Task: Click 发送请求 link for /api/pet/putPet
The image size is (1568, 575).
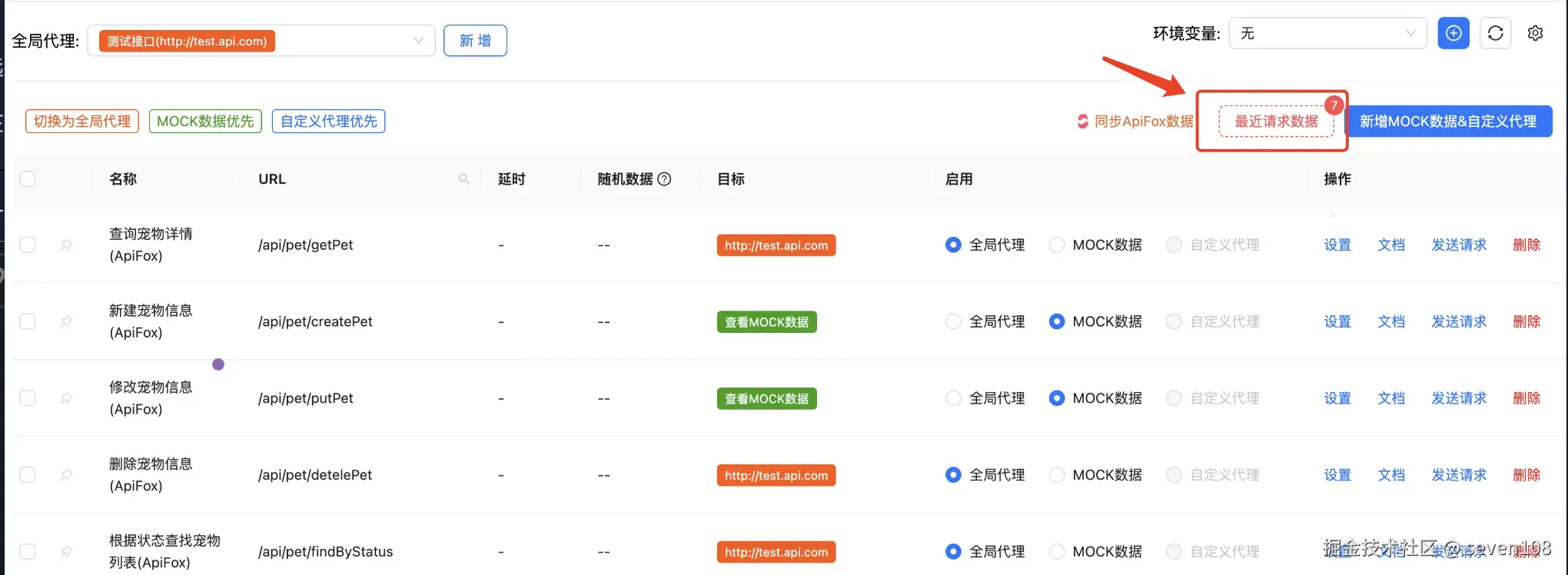Action: [1458, 398]
